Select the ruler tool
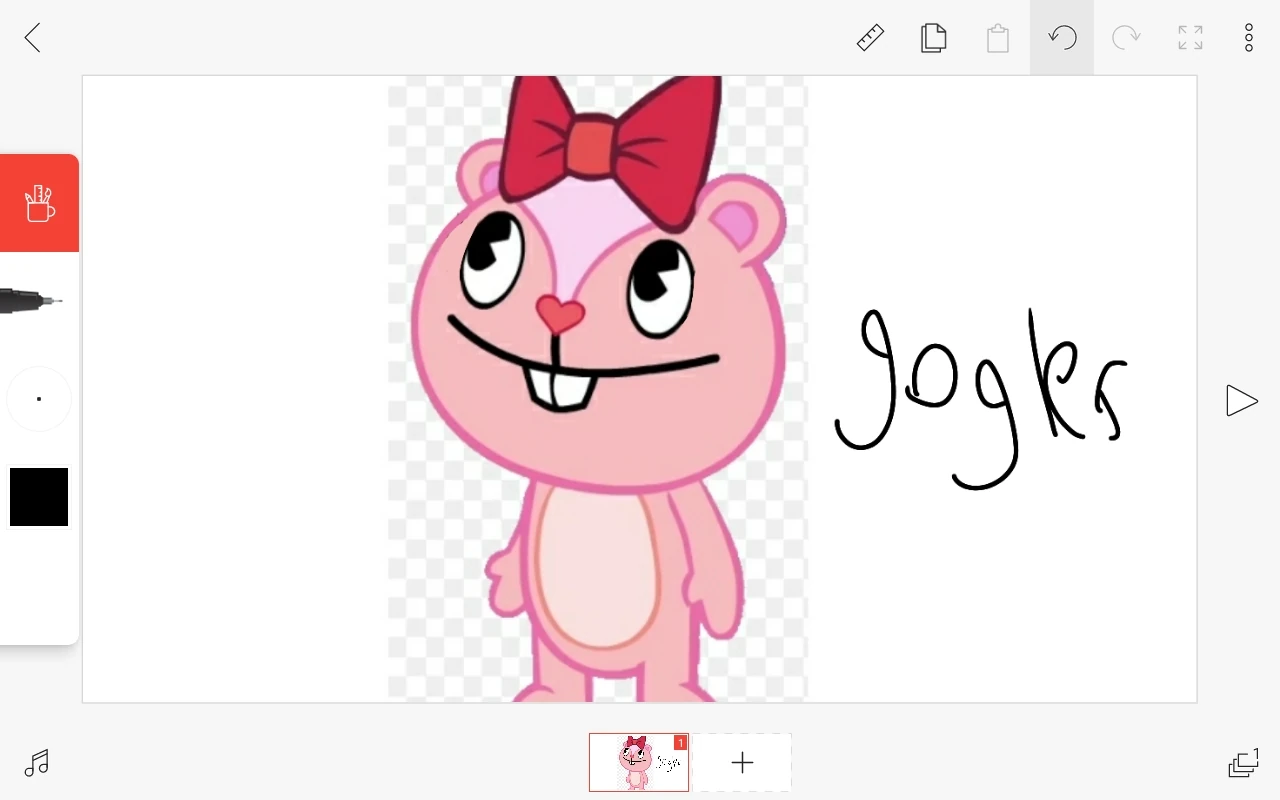Screen dimensions: 1280x800 869,37
